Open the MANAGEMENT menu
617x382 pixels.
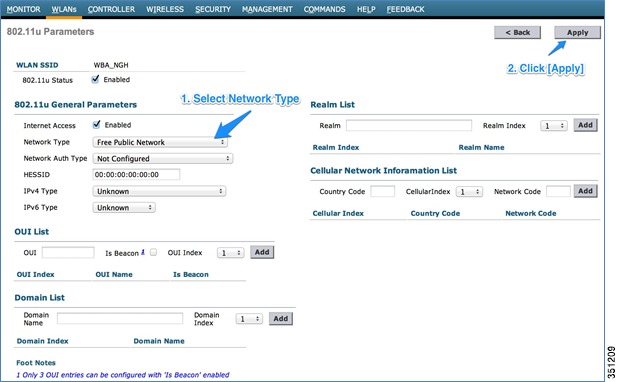pos(267,9)
